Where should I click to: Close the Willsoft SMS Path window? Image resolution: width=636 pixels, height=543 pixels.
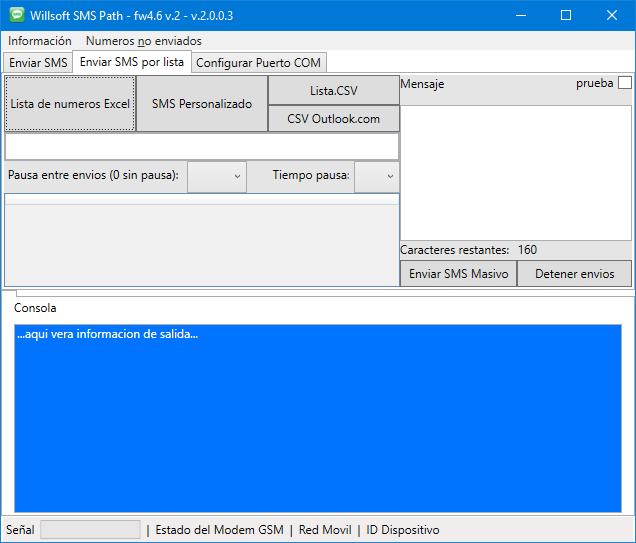(612, 15)
